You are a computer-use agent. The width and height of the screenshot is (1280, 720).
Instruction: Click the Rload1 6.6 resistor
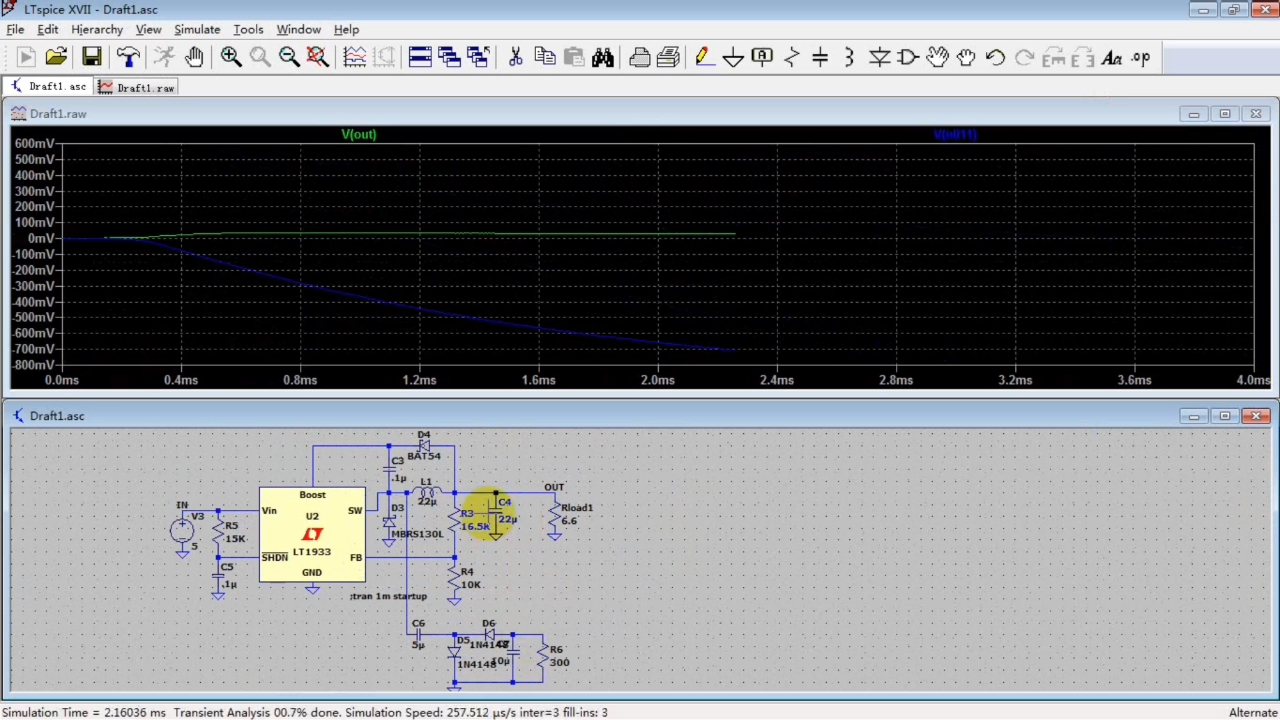coord(556,514)
